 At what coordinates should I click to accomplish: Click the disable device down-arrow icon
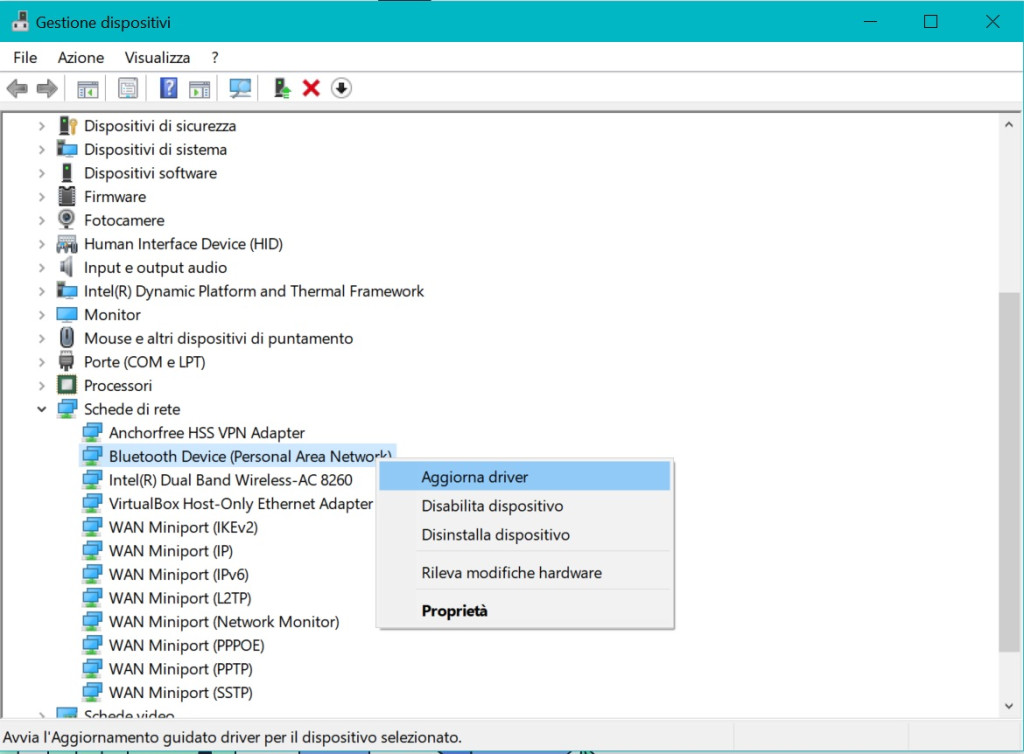click(x=342, y=88)
